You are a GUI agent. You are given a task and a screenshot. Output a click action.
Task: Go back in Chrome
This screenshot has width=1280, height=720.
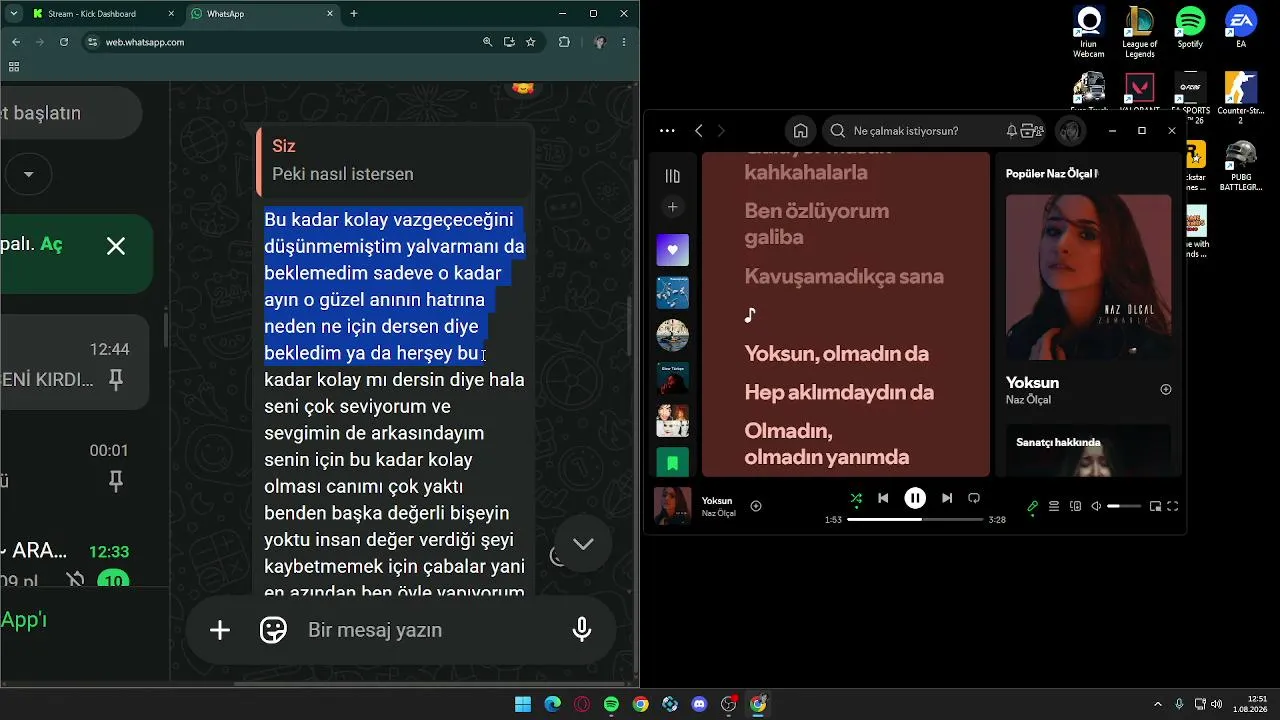point(16,42)
